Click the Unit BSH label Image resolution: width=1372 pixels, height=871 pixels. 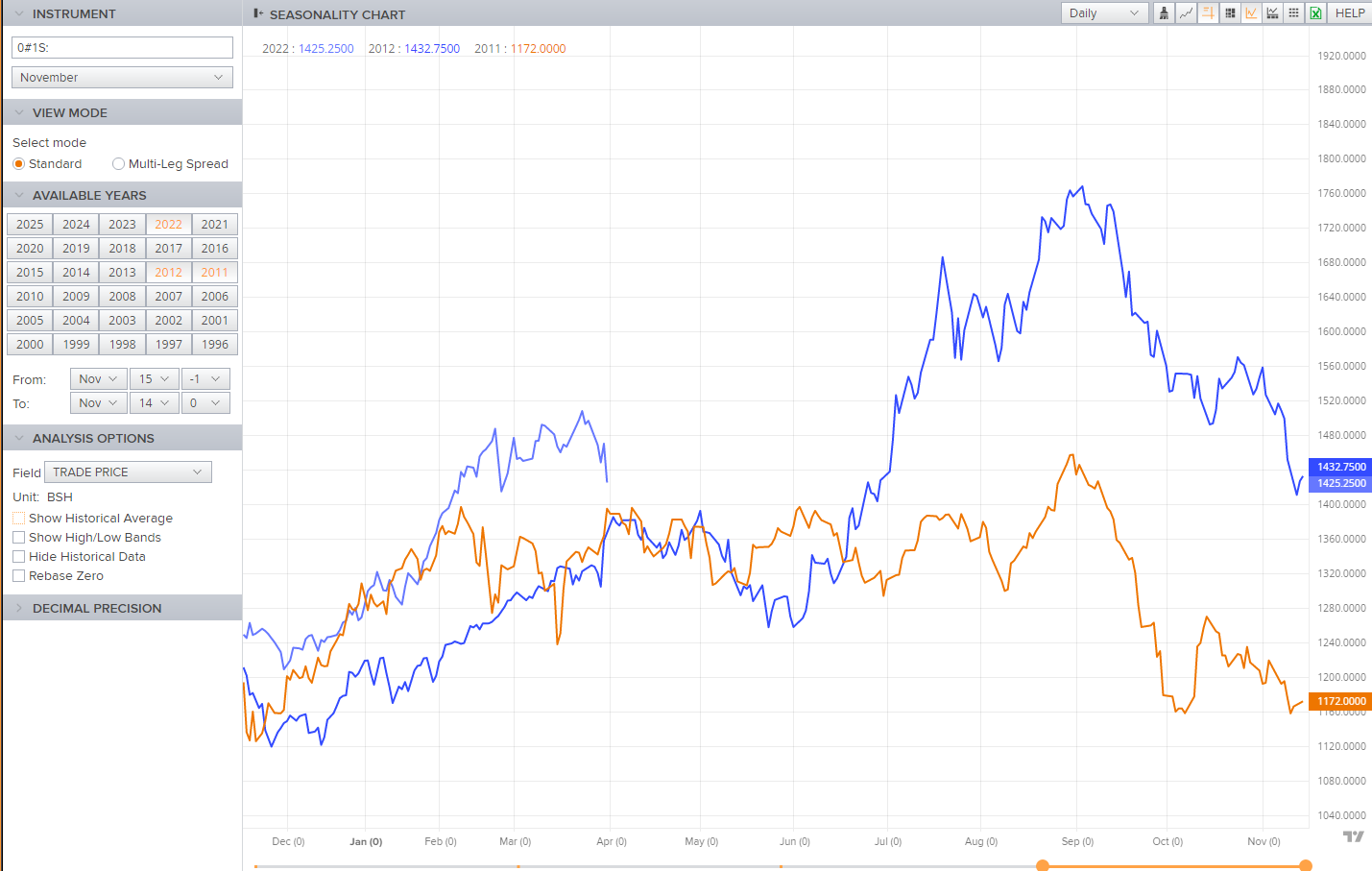coord(43,497)
